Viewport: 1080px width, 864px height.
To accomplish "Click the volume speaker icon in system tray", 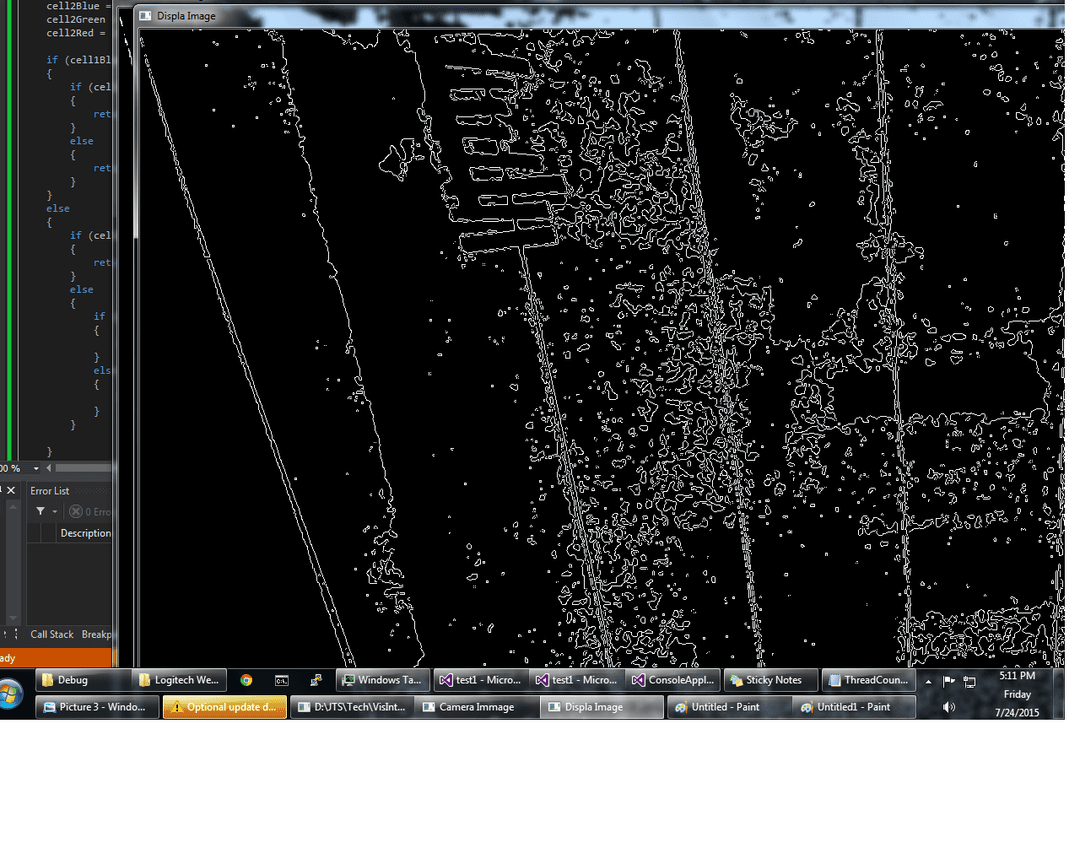I will (949, 707).
